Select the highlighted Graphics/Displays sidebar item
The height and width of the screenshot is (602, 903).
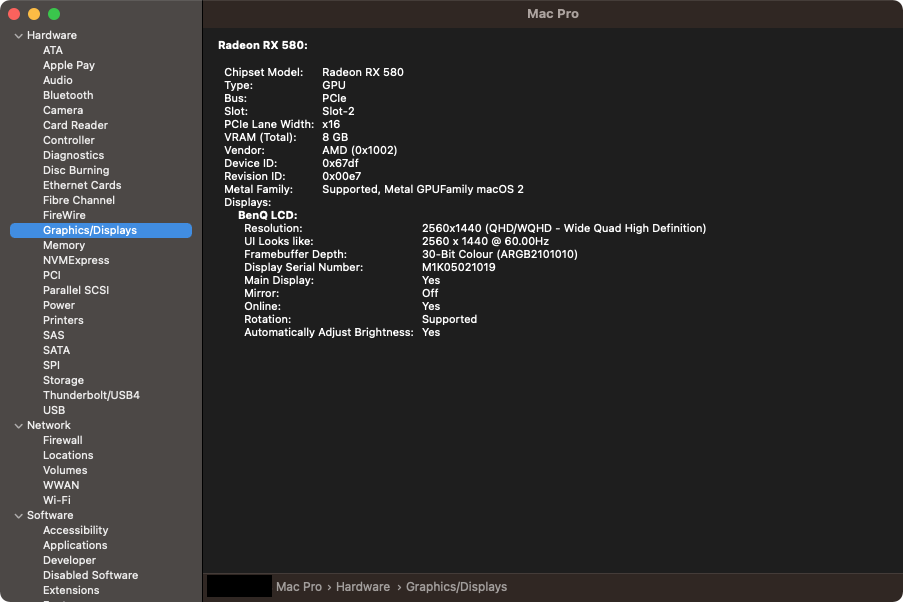click(x=101, y=230)
